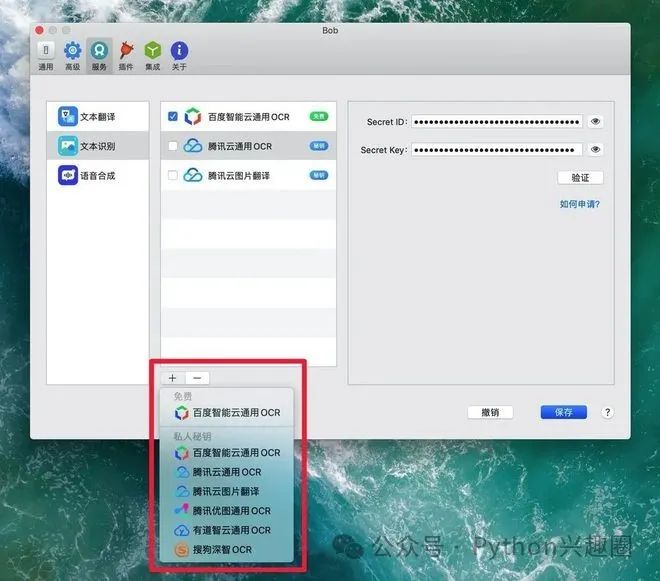The height and width of the screenshot is (581, 660).
Task: Reveal the Secret Key with eye icon
Action: 595,149
